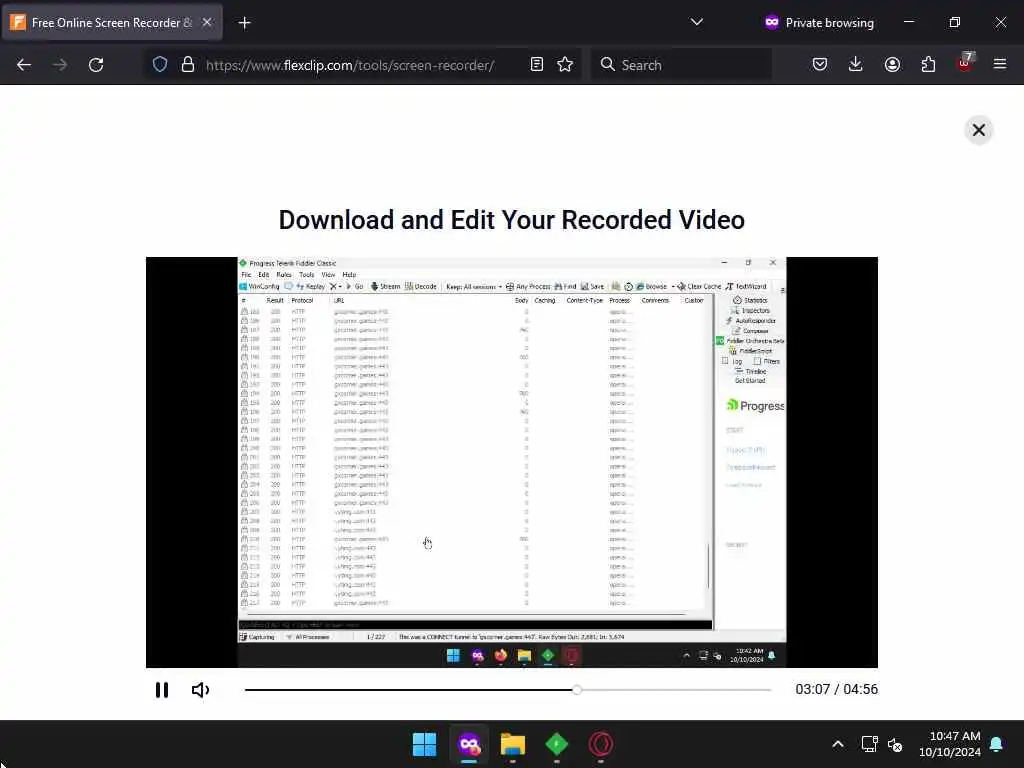
Task: Bookmark this page with the star
Action: pyautogui.click(x=565, y=65)
